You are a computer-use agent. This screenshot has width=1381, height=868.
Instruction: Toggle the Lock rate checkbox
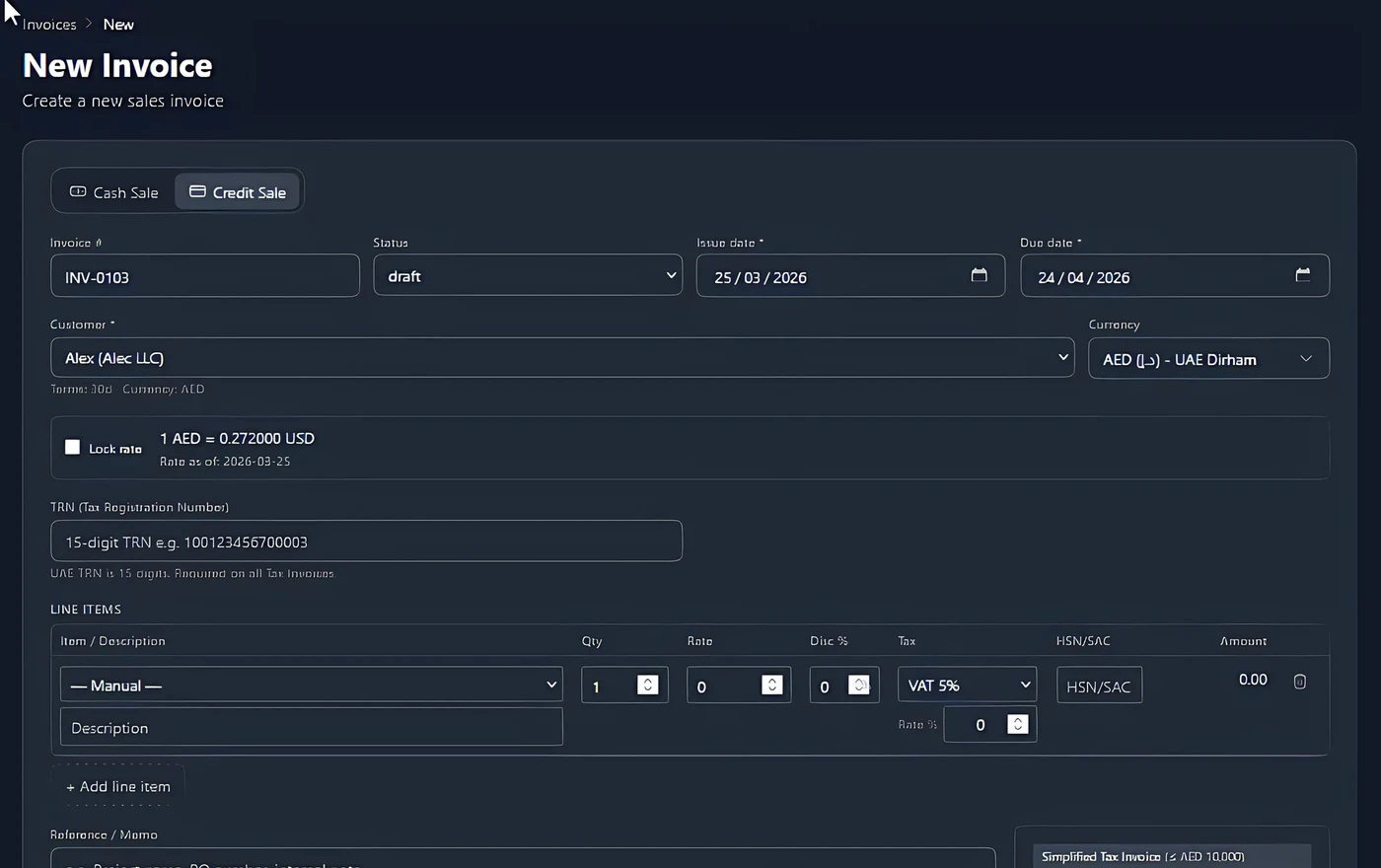tap(72, 447)
